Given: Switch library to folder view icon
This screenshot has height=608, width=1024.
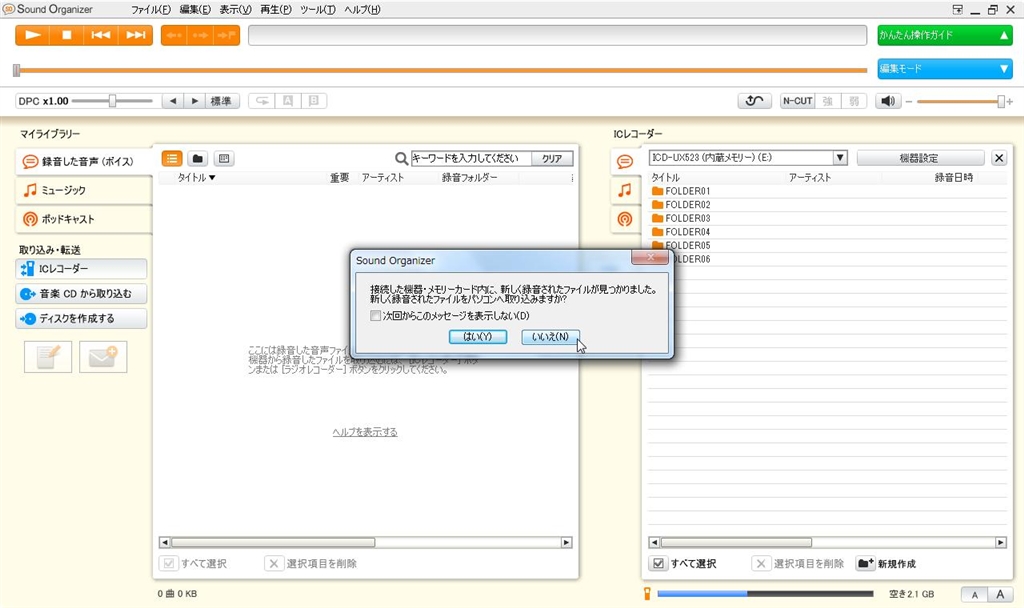Looking at the screenshot, I should 198,158.
